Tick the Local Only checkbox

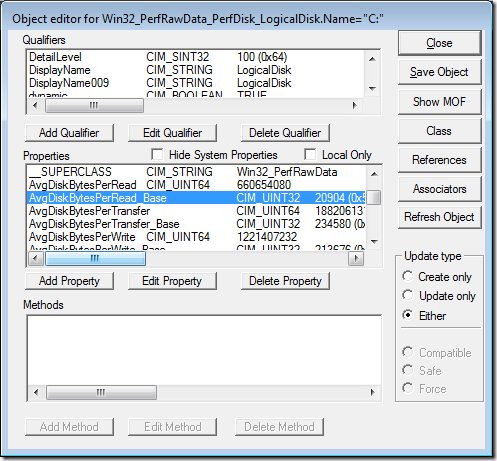click(310, 155)
